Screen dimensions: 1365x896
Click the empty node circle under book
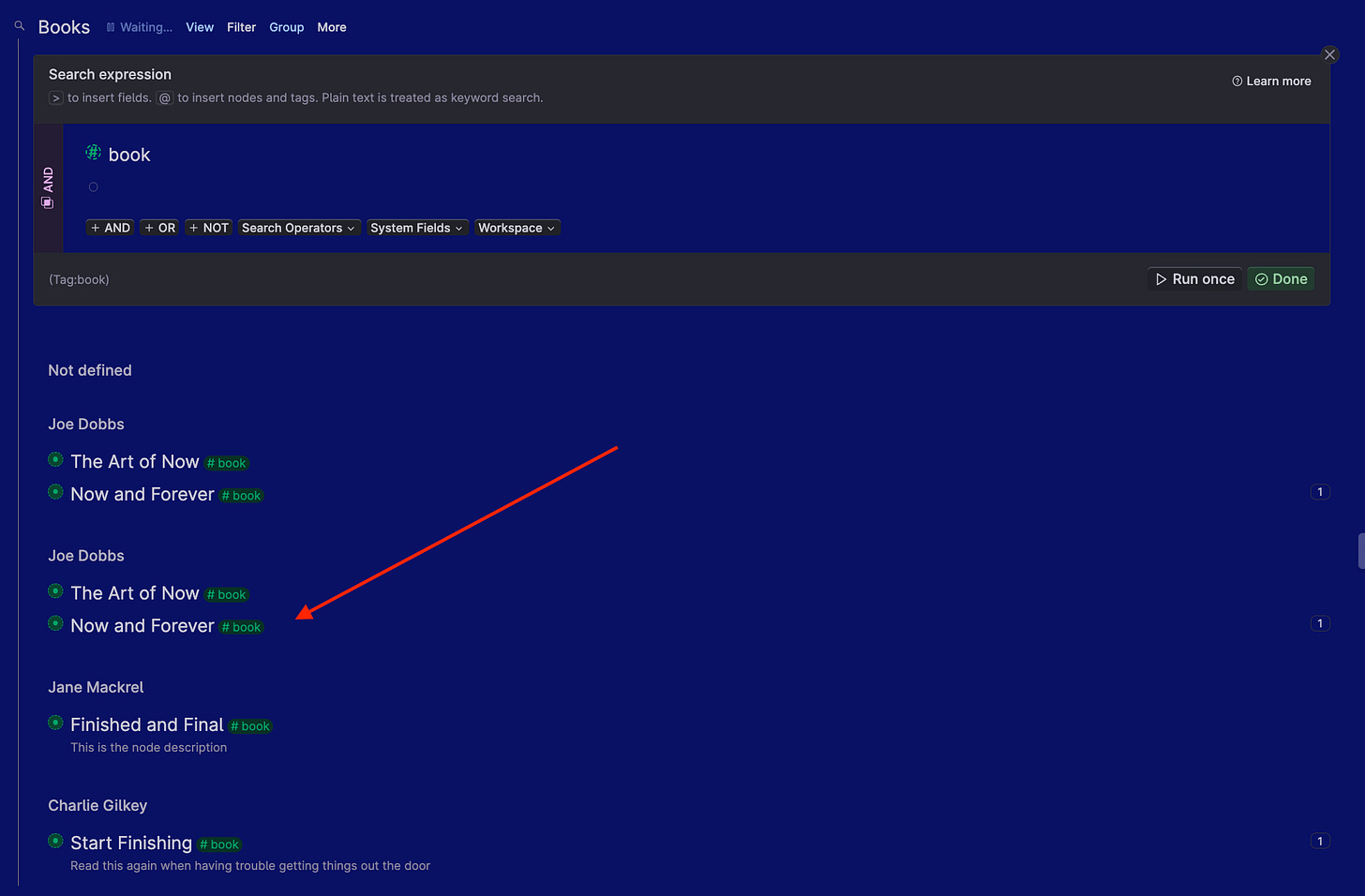click(93, 187)
